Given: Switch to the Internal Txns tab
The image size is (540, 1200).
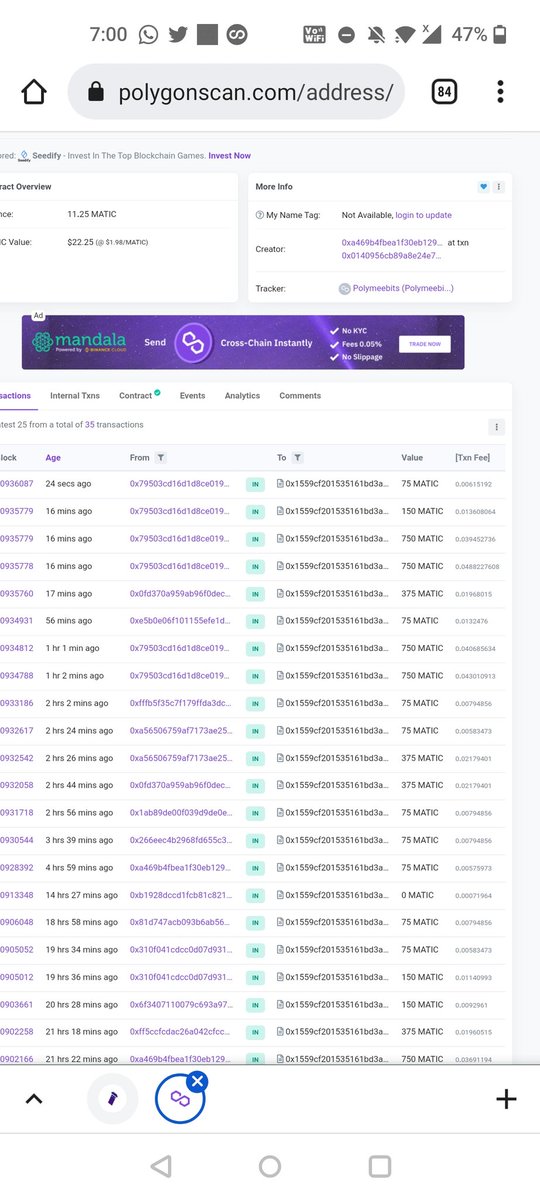Looking at the screenshot, I should point(74,396).
